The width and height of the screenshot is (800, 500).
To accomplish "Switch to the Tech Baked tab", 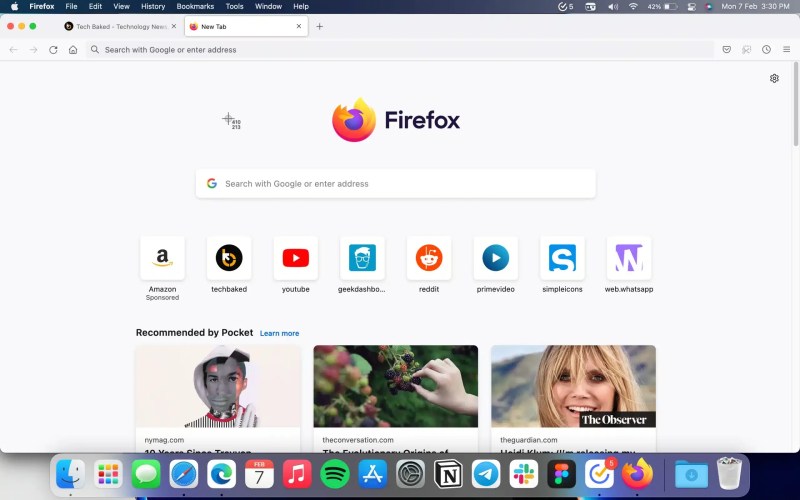I will click(x=120, y=26).
